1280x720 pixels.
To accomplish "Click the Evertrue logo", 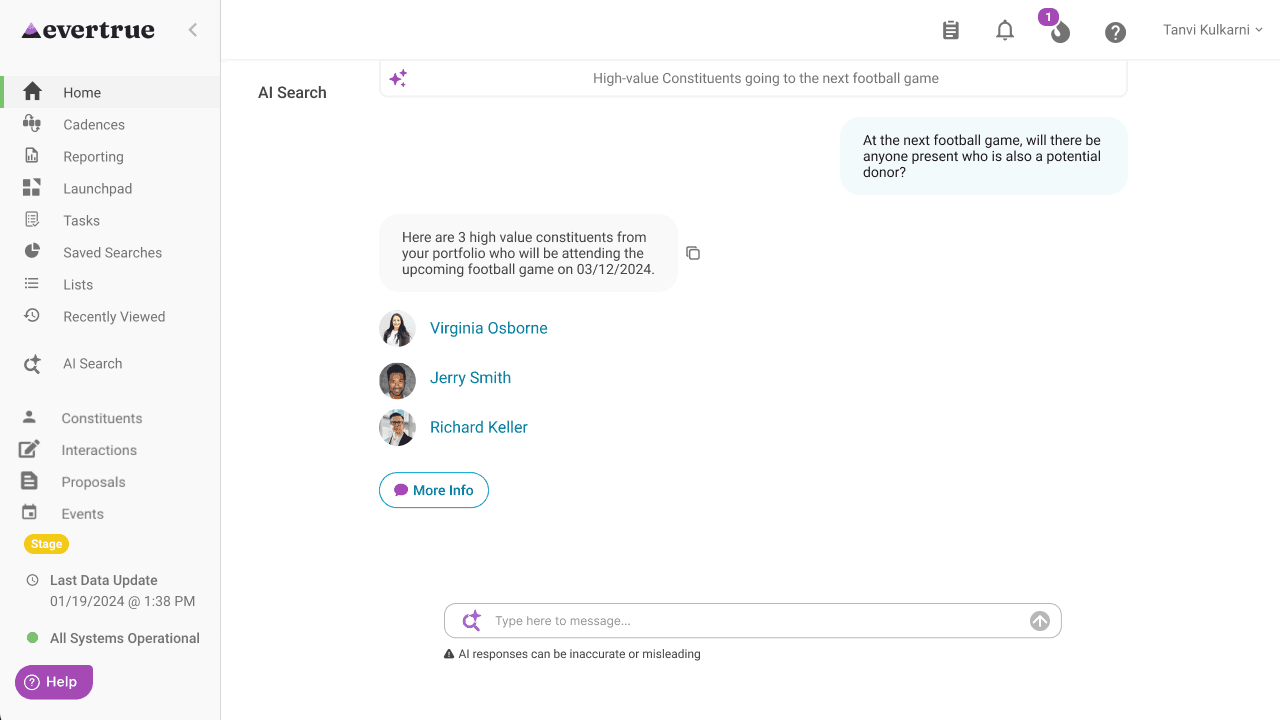I will (88, 30).
